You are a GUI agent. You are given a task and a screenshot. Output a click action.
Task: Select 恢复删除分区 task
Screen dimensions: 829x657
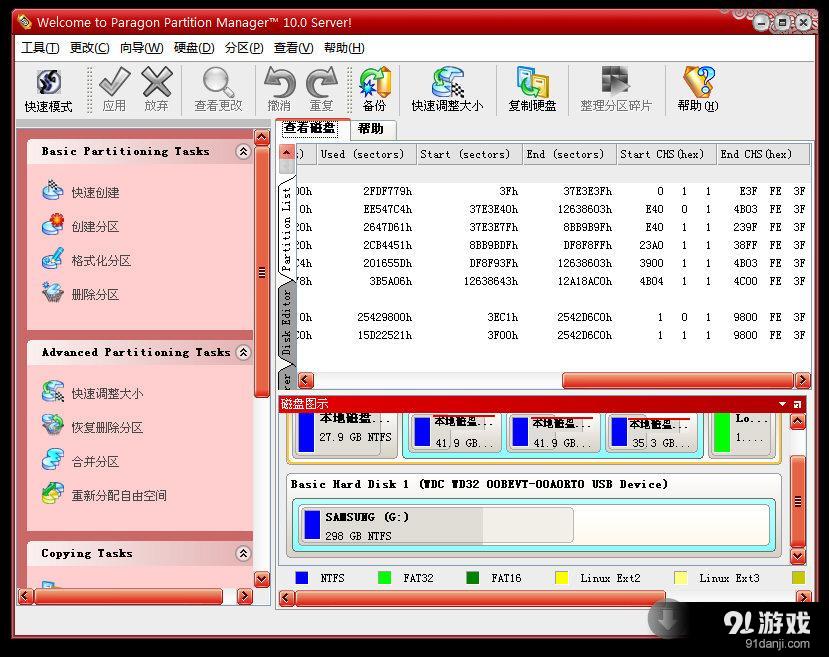93,427
